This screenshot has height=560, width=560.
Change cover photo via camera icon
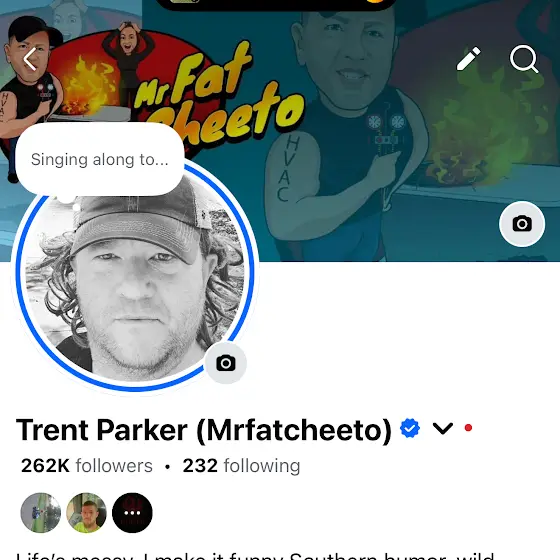click(x=522, y=224)
